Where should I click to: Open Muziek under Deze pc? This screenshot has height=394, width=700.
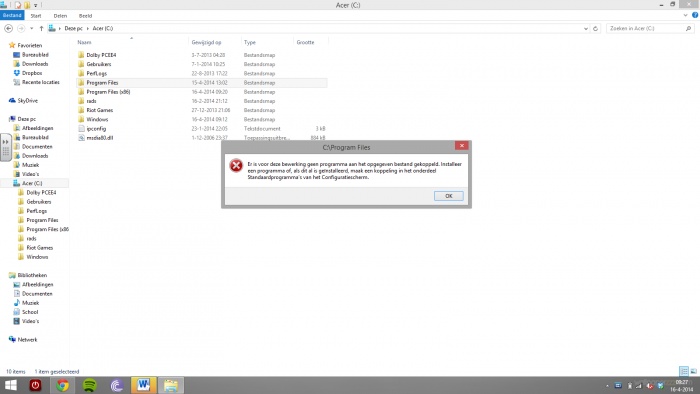point(30,165)
